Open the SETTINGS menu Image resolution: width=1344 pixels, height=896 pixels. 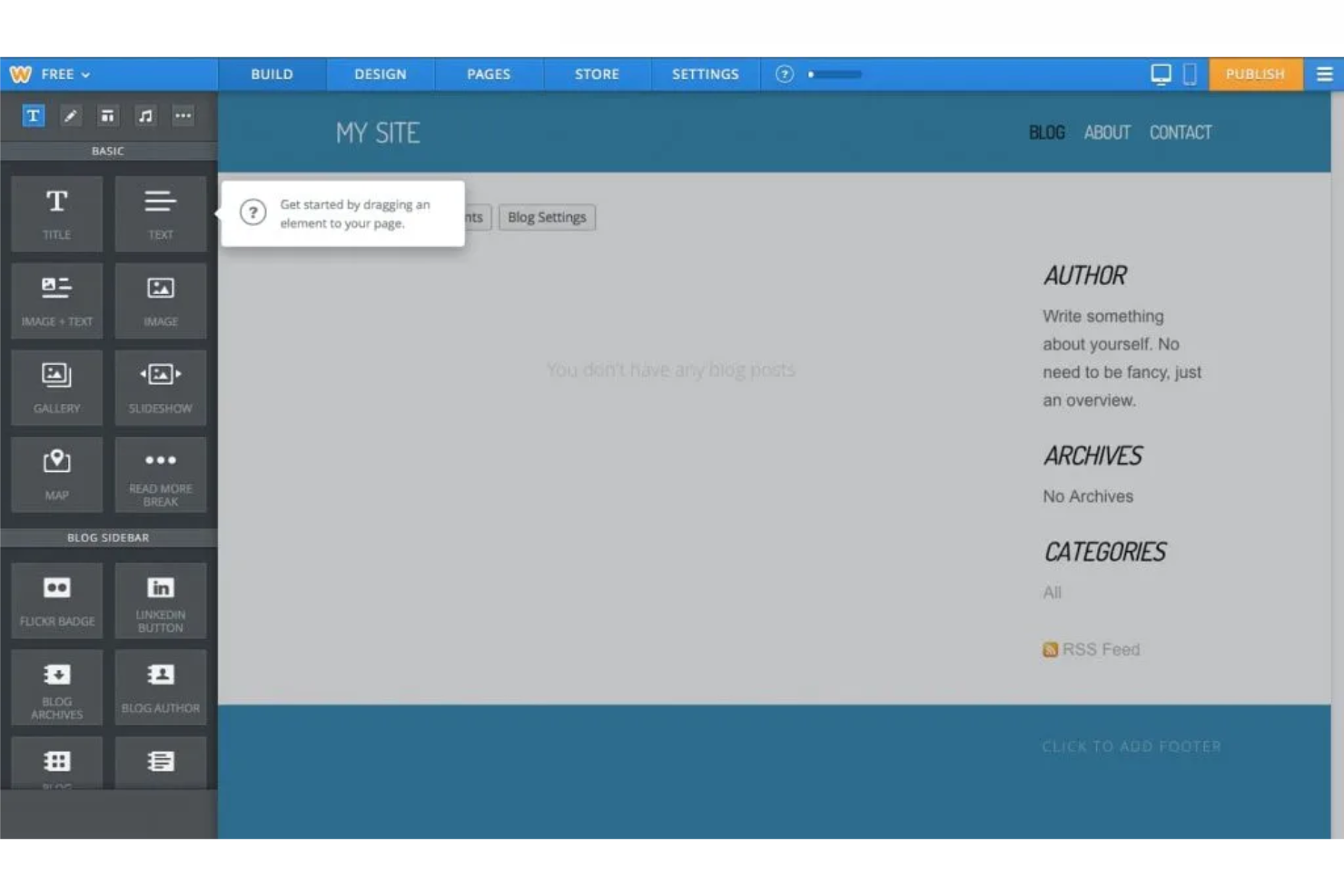pos(706,74)
